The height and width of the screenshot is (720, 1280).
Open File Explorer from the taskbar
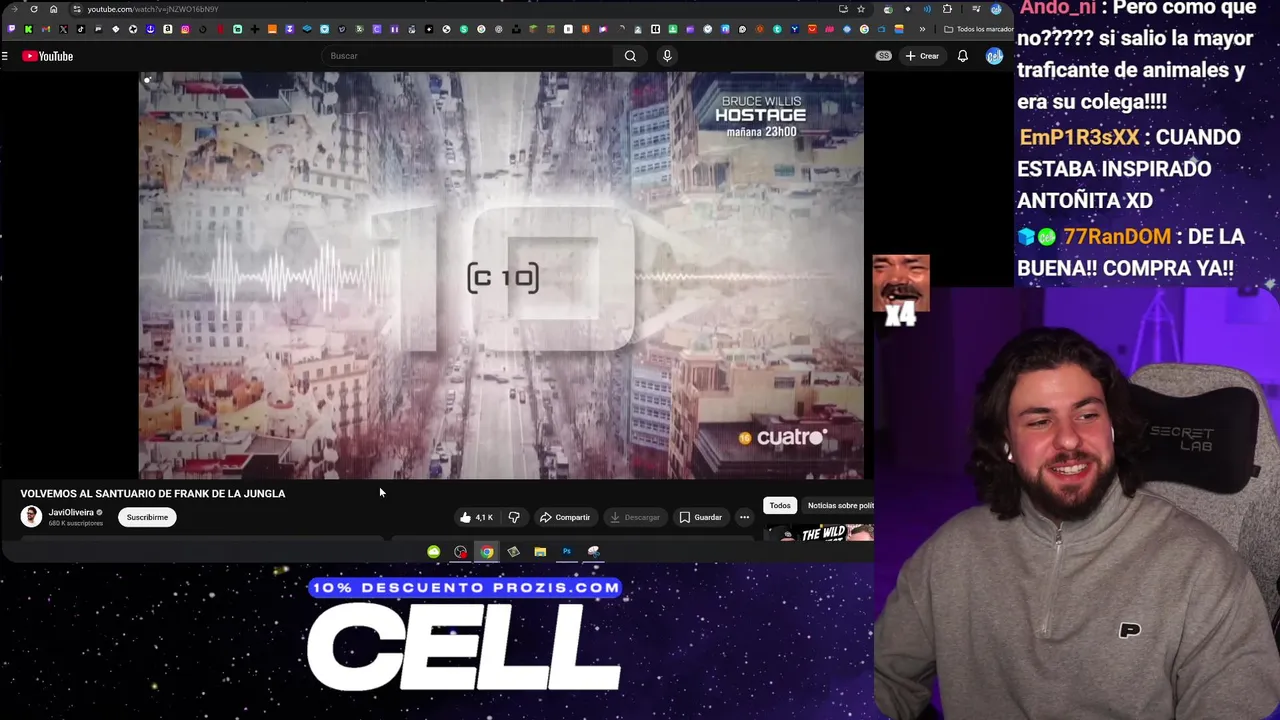coord(540,551)
